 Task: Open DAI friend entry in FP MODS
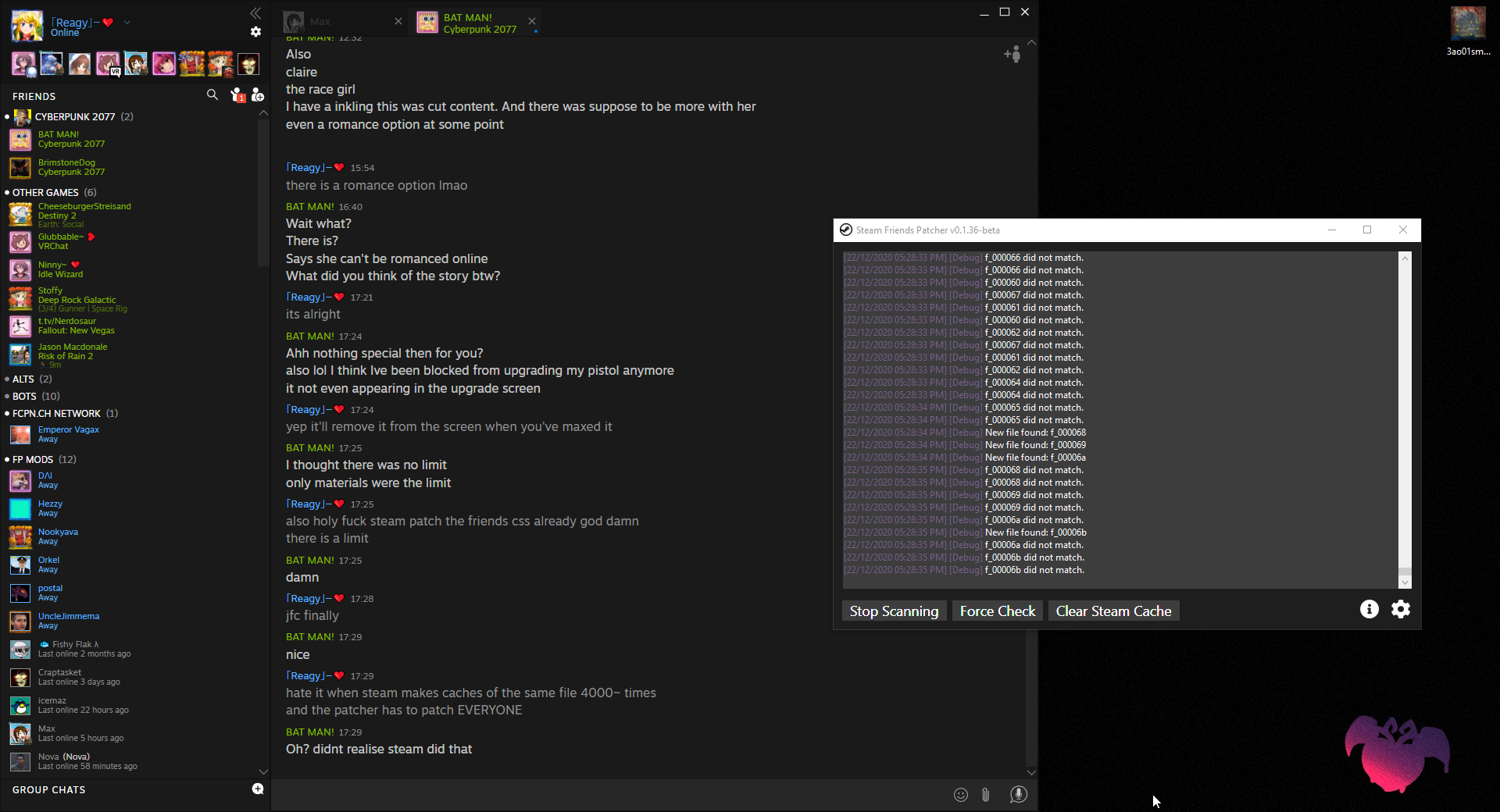(133, 480)
